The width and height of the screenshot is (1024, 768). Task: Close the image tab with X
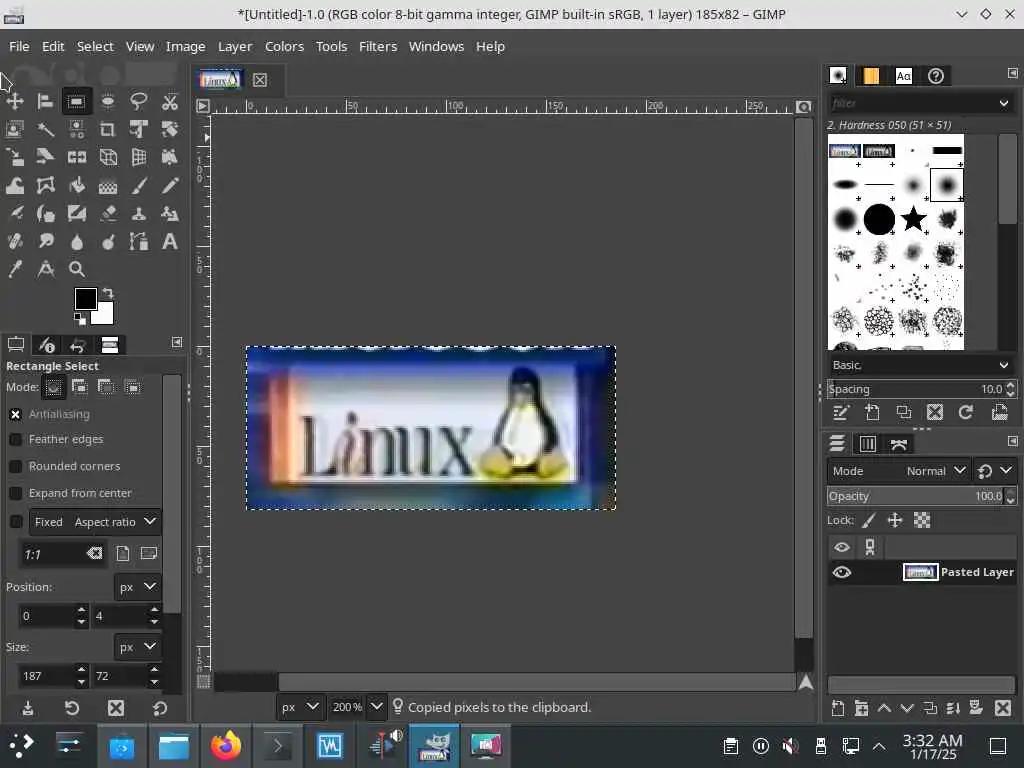tap(260, 80)
